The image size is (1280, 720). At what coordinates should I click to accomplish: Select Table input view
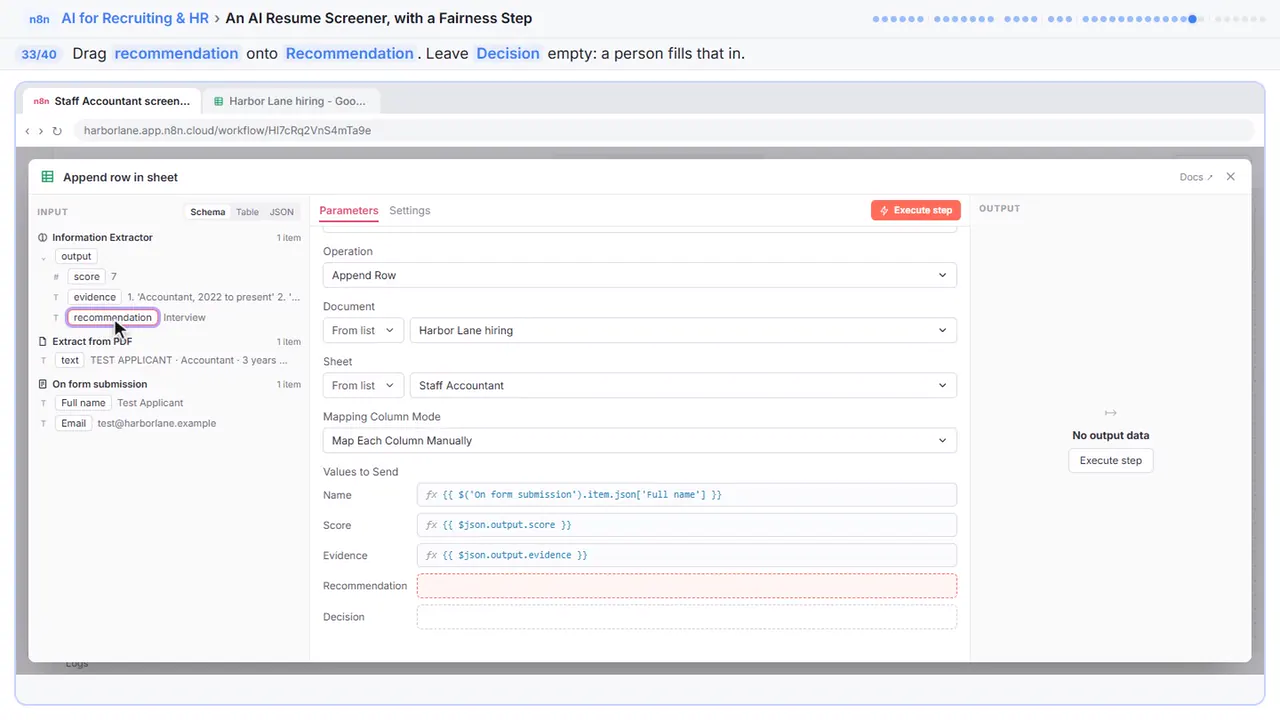pyautogui.click(x=247, y=212)
